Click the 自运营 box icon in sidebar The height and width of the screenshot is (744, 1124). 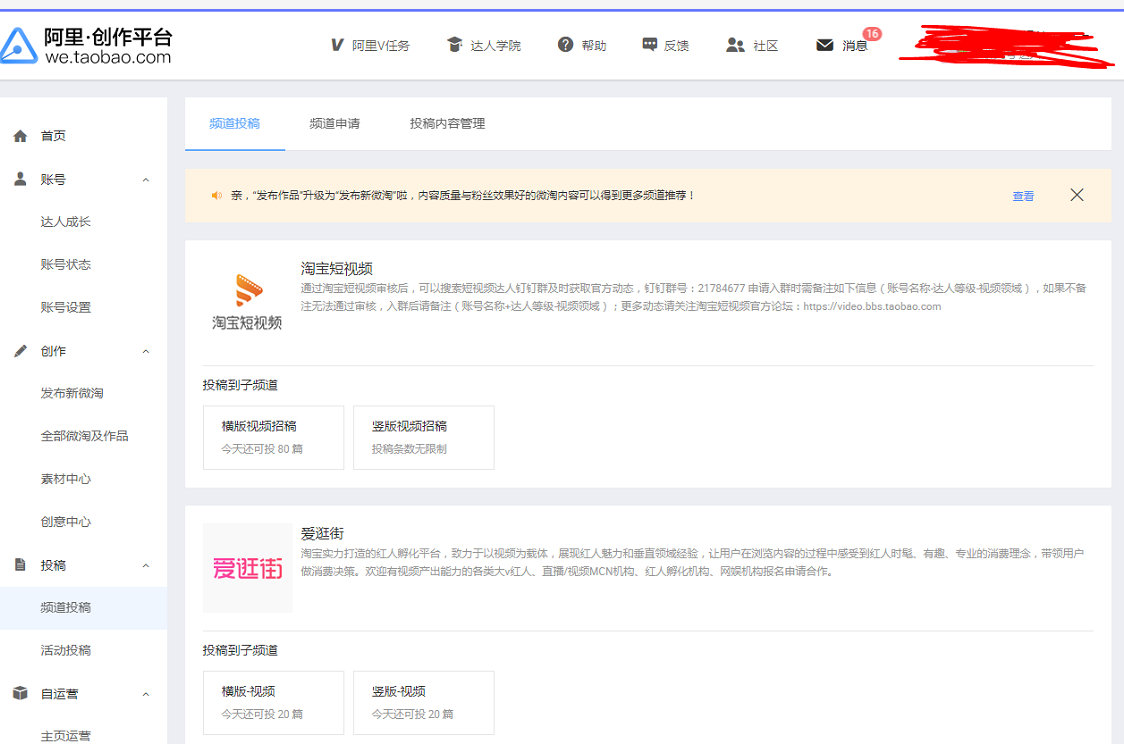(20, 693)
